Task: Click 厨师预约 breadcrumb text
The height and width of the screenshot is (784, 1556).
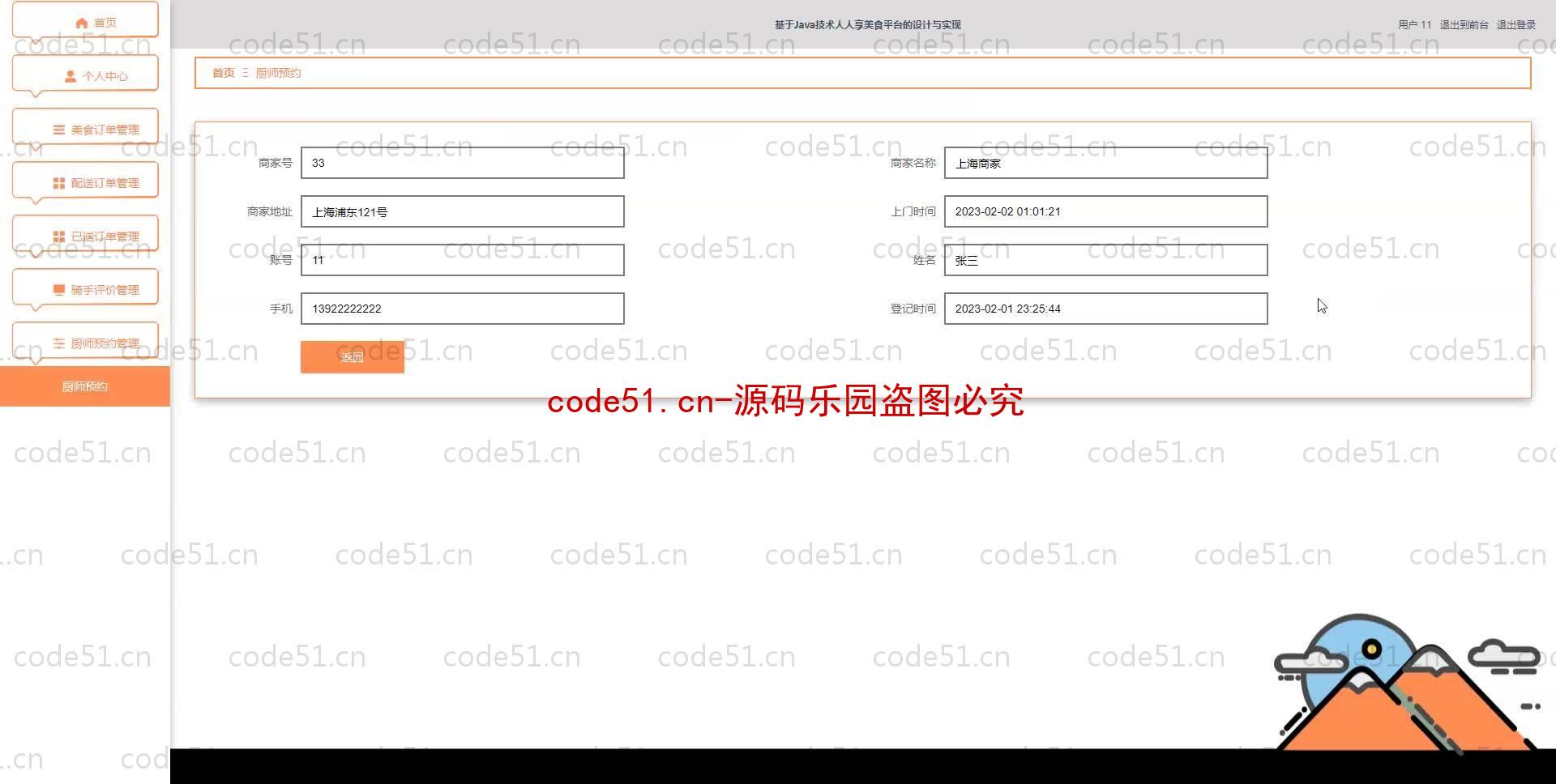Action: [x=278, y=73]
